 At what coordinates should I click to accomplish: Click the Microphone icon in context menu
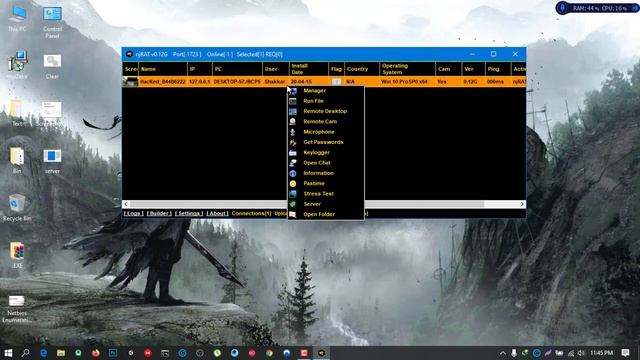point(293,132)
